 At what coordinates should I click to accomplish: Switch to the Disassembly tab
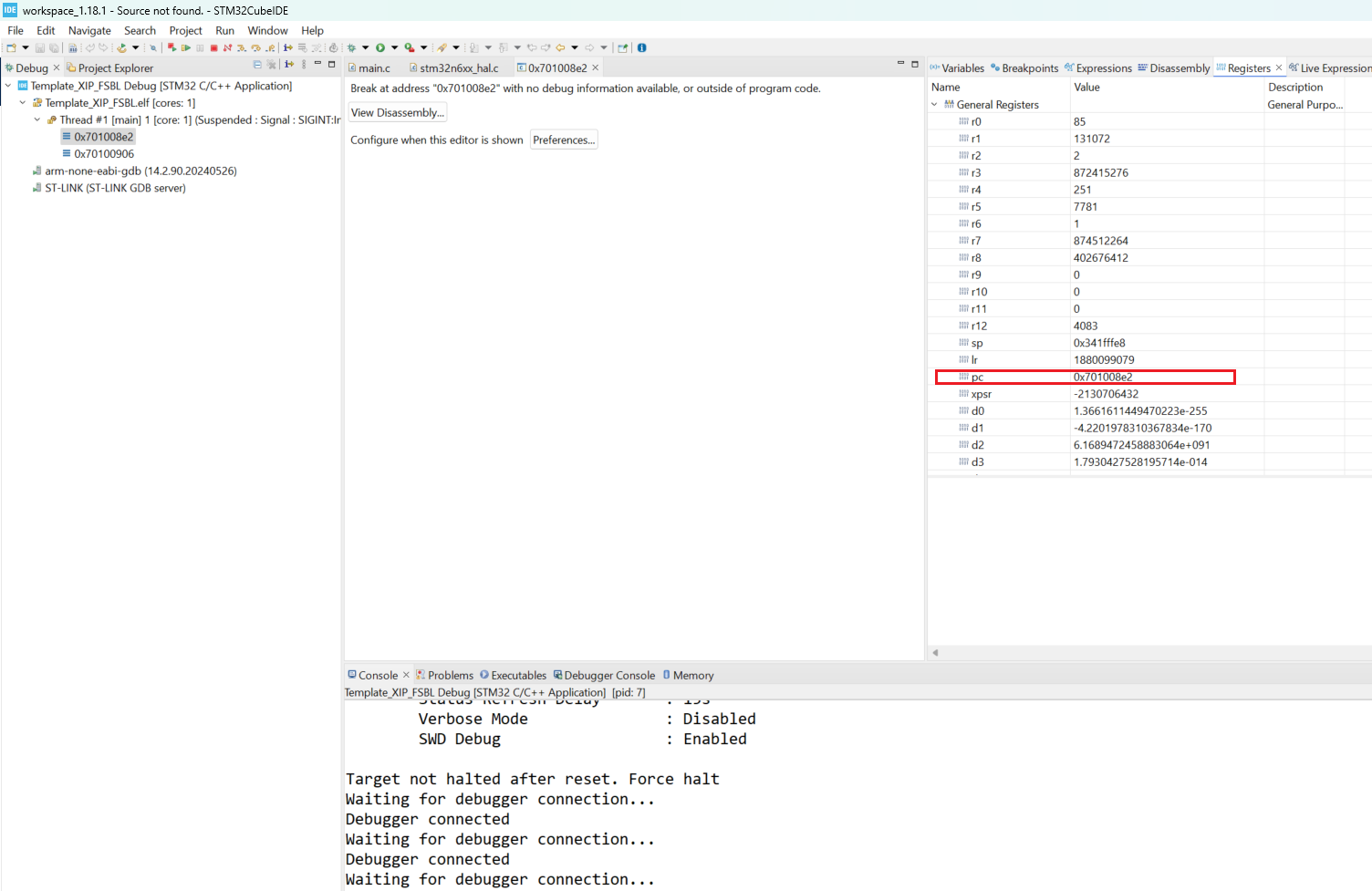click(x=1174, y=68)
